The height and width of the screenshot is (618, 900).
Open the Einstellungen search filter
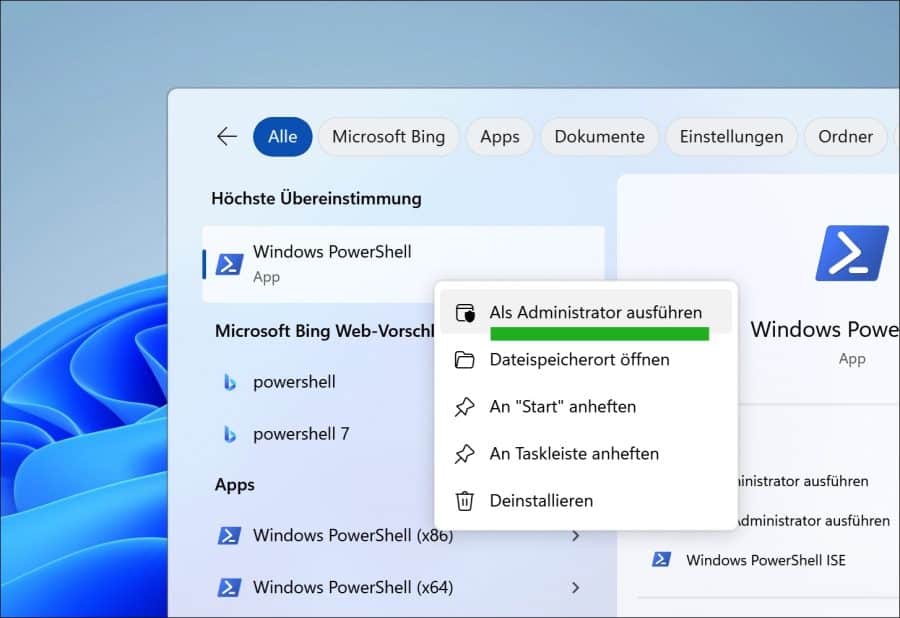(x=731, y=136)
